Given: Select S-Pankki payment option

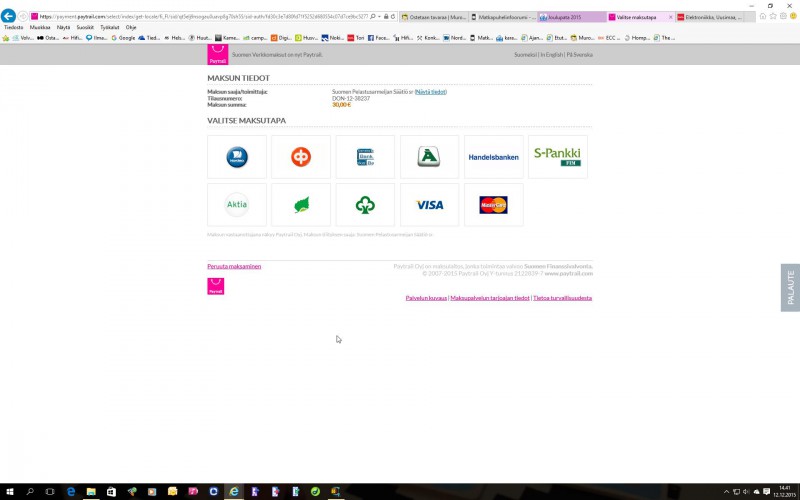Looking at the screenshot, I should 557,157.
